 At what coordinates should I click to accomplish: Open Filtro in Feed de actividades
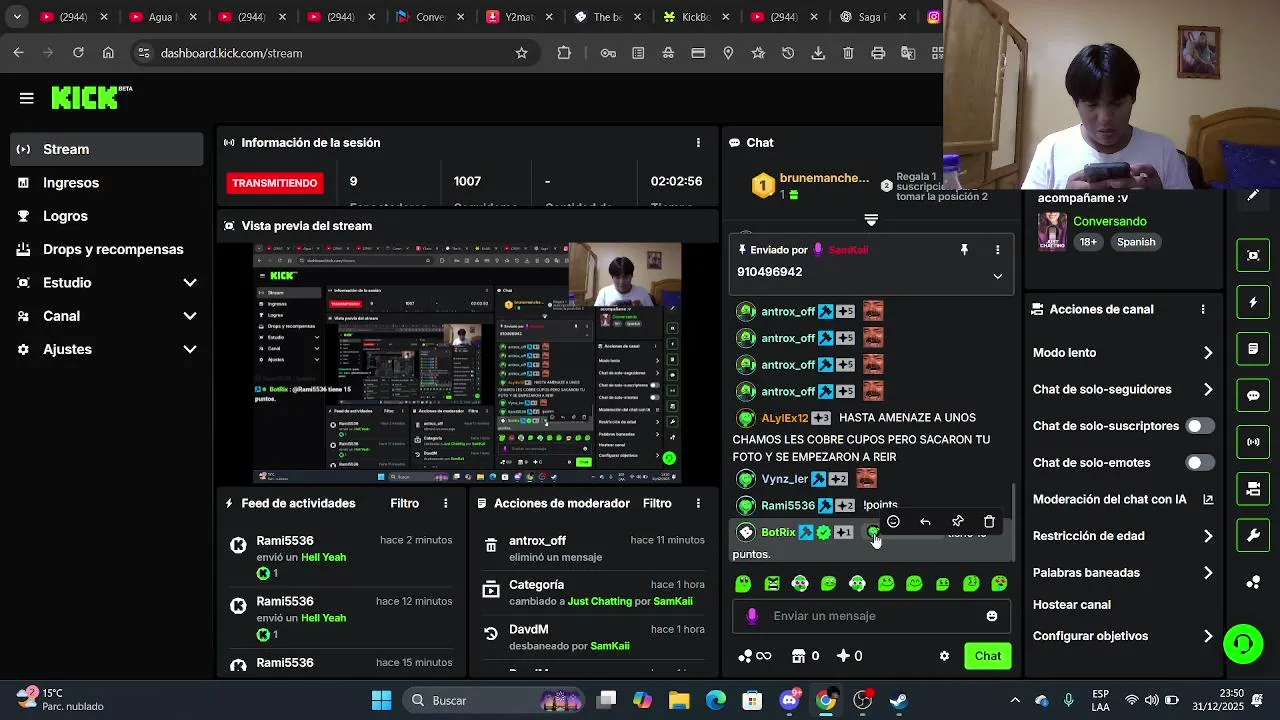(x=405, y=503)
